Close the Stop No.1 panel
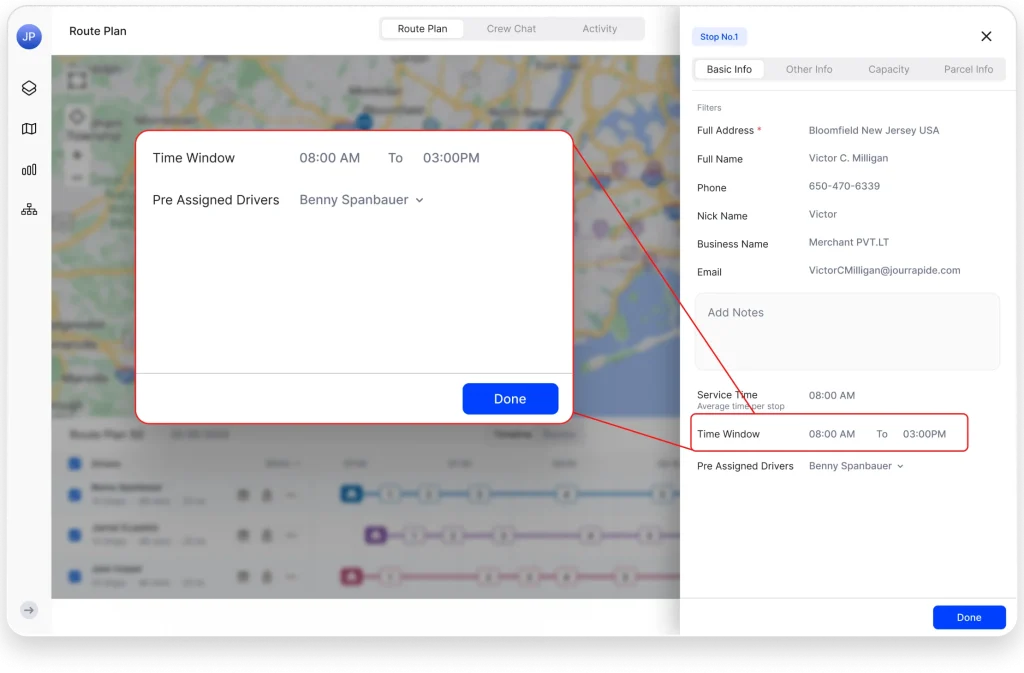 point(986,37)
